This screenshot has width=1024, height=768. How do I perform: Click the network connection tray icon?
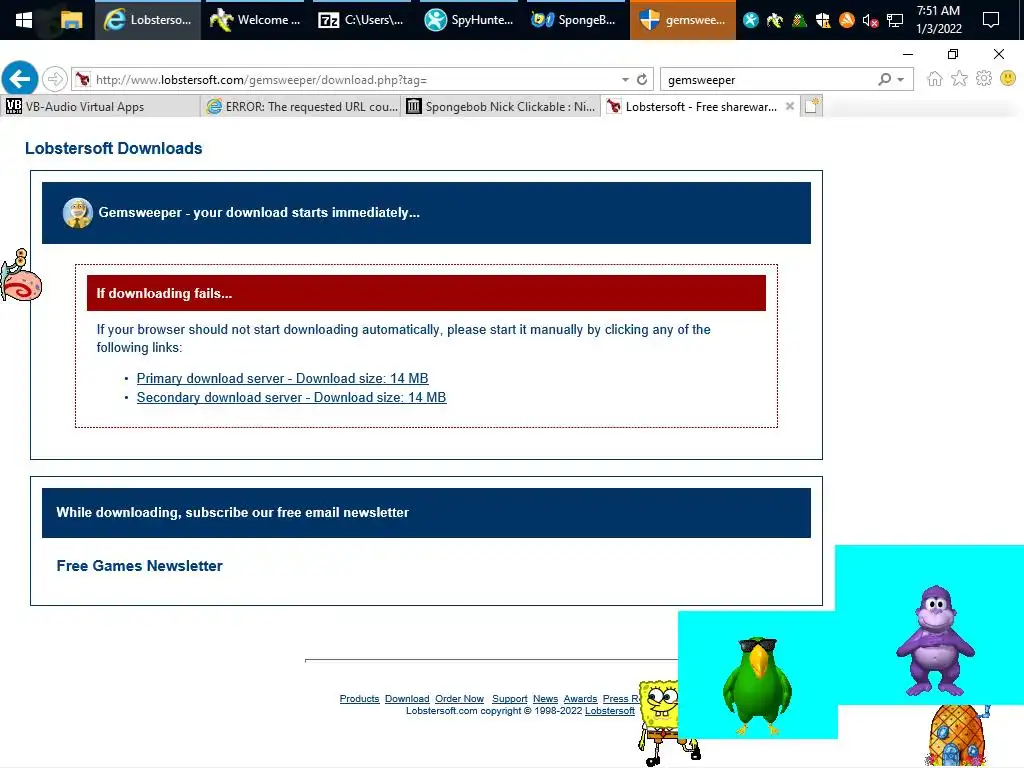click(895, 21)
